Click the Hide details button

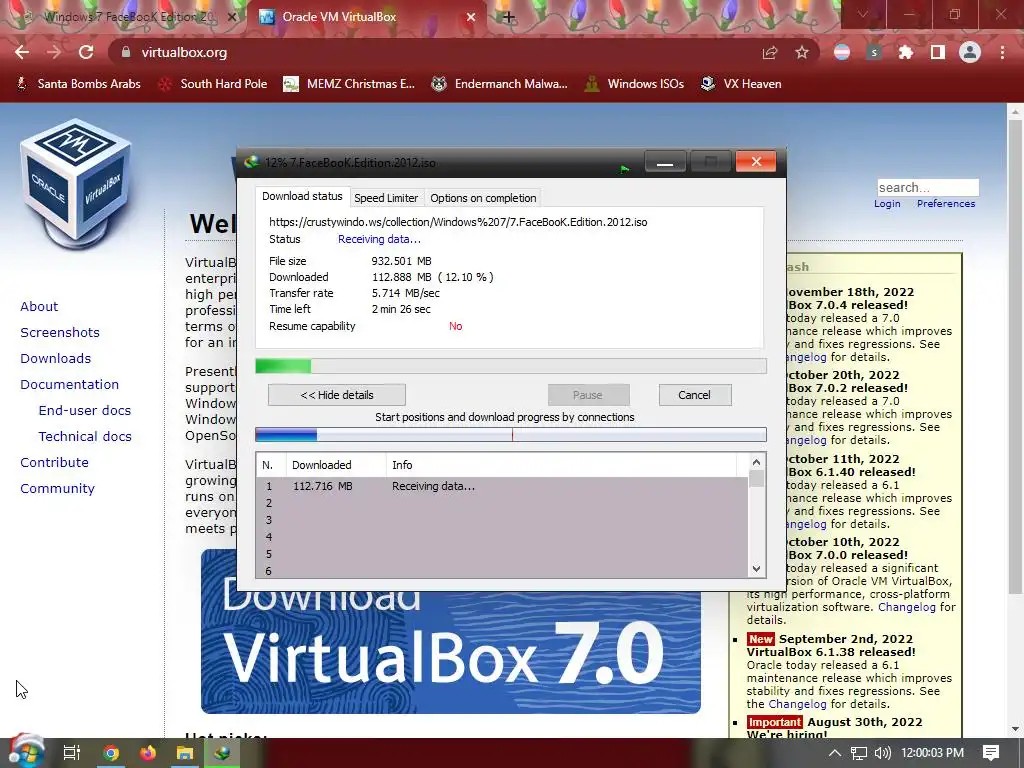[336, 395]
